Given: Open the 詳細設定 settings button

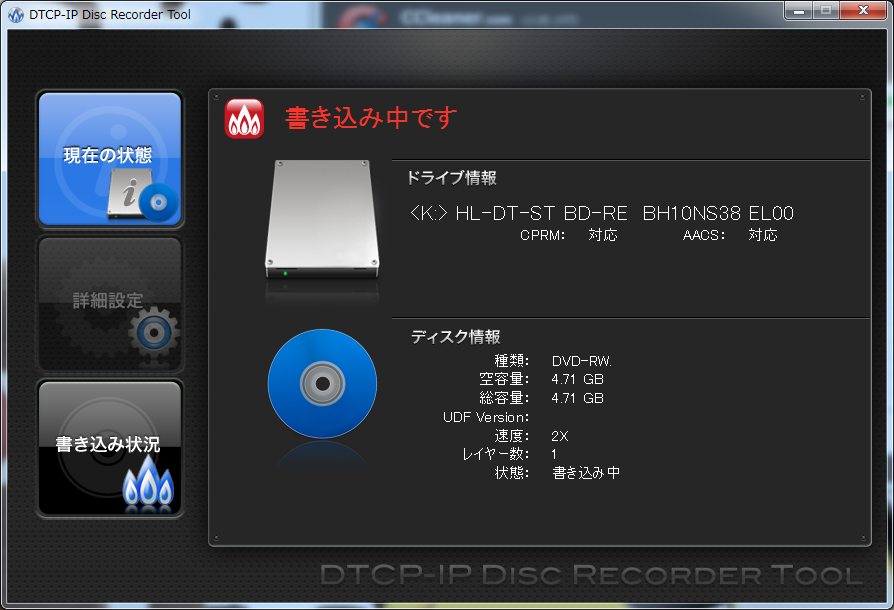Looking at the screenshot, I should [110, 304].
